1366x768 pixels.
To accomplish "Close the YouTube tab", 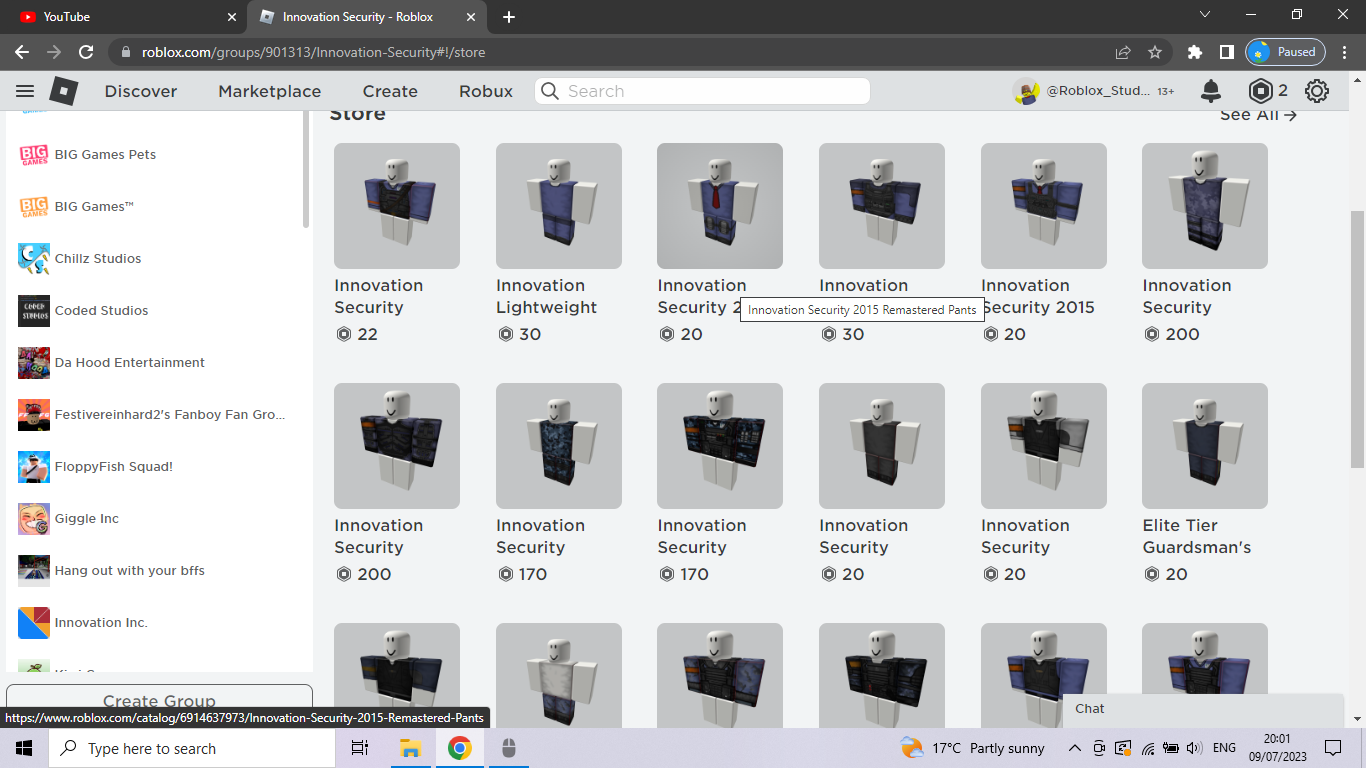I will click(232, 17).
